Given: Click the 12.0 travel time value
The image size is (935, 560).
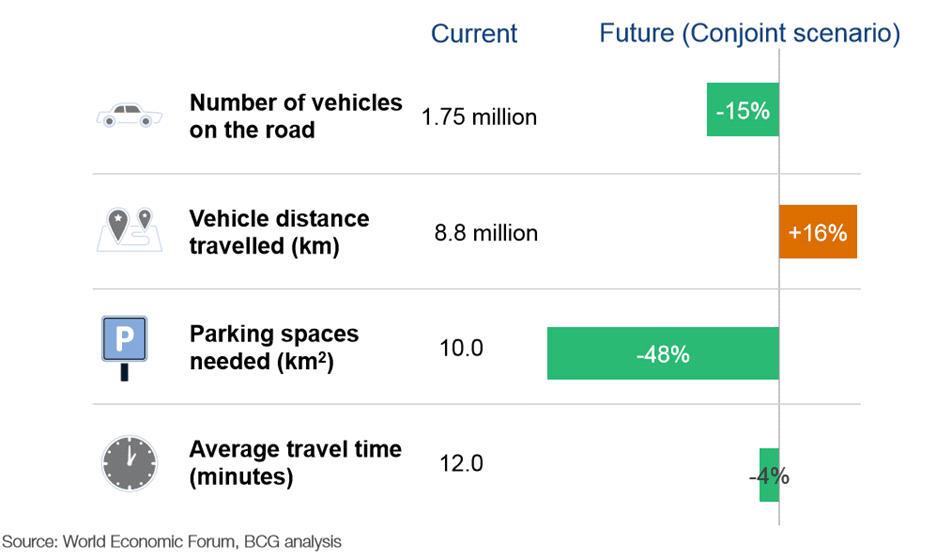Looking at the screenshot, I should [461, 463].
